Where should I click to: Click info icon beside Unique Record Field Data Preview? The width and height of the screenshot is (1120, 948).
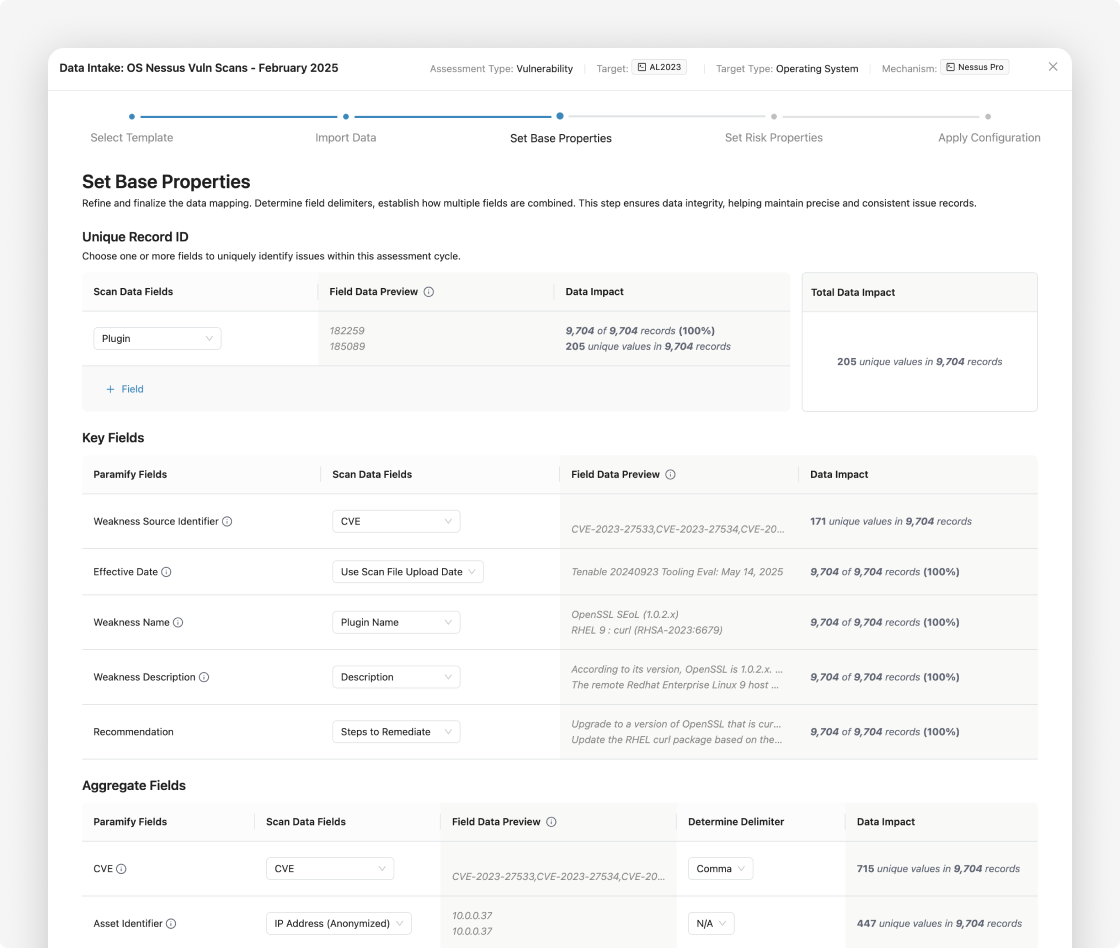[429, 291]
